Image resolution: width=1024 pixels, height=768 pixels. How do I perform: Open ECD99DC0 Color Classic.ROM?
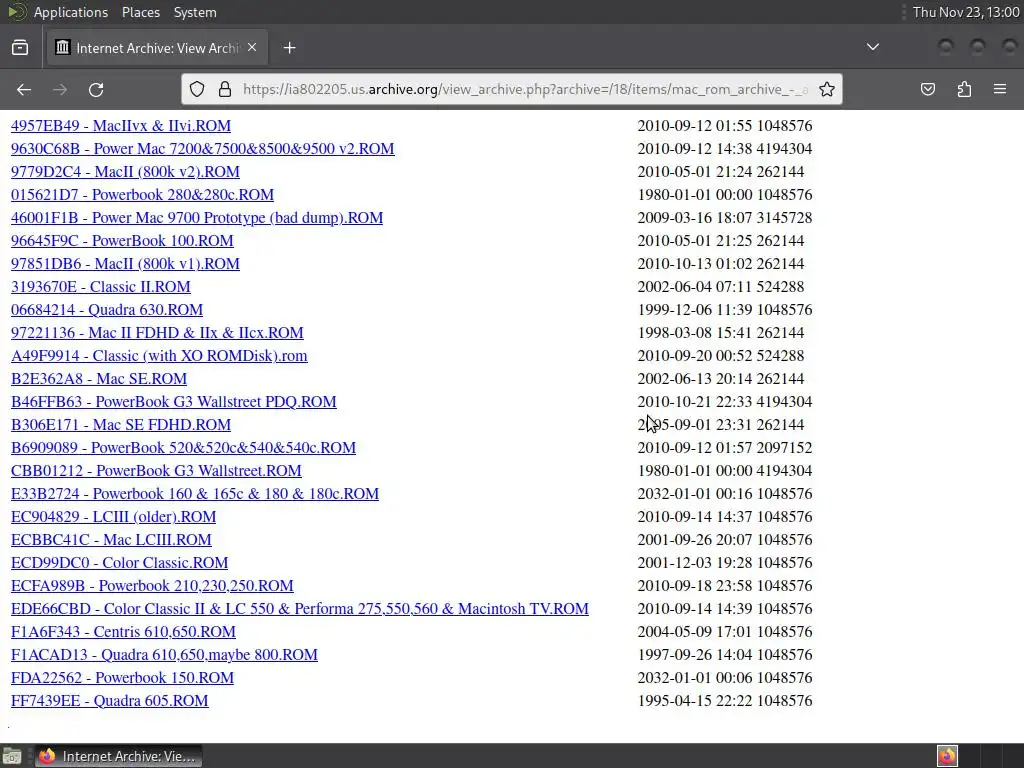[120, 563]
